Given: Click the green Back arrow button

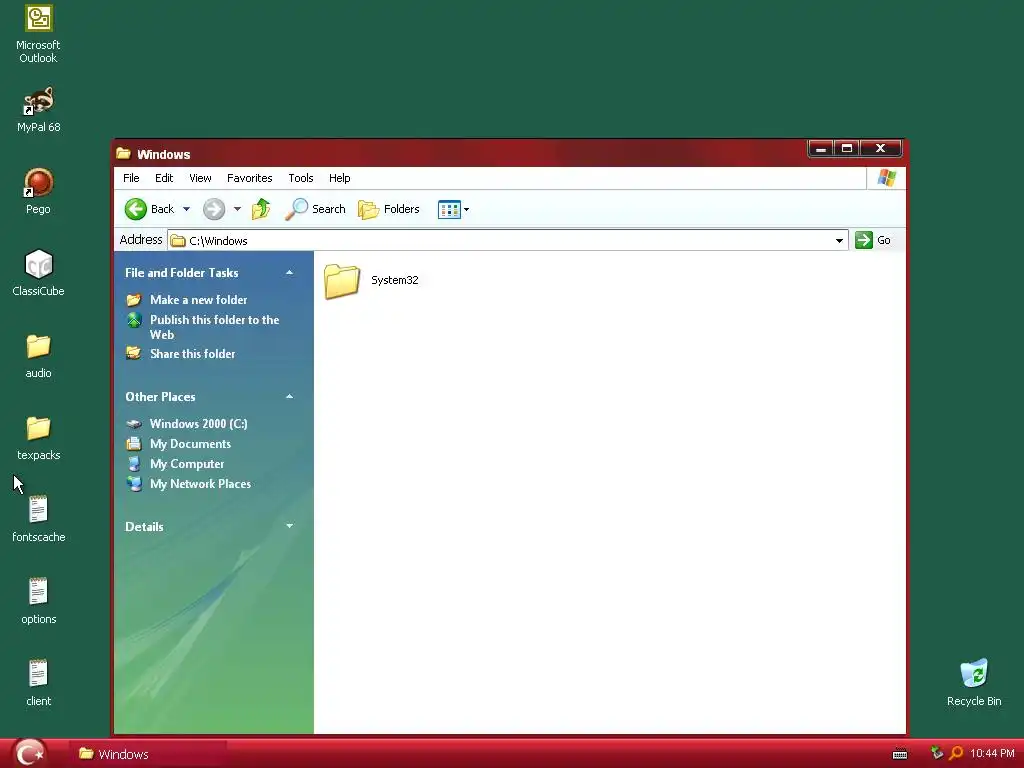Looking at the screenshot, I should [x=136, y=209].
